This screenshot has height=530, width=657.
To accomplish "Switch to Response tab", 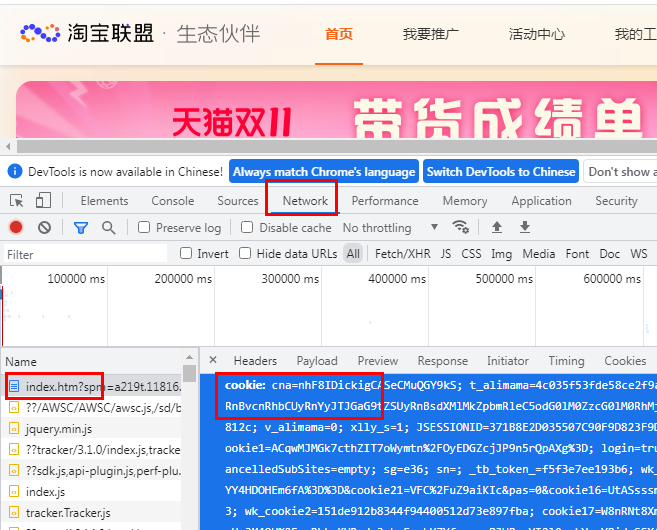I will coord(442,361).
